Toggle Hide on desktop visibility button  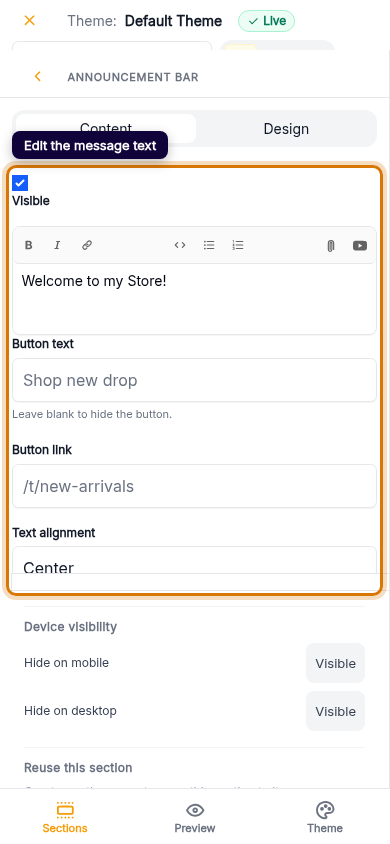pyautogui.click(x=335, y=711)
